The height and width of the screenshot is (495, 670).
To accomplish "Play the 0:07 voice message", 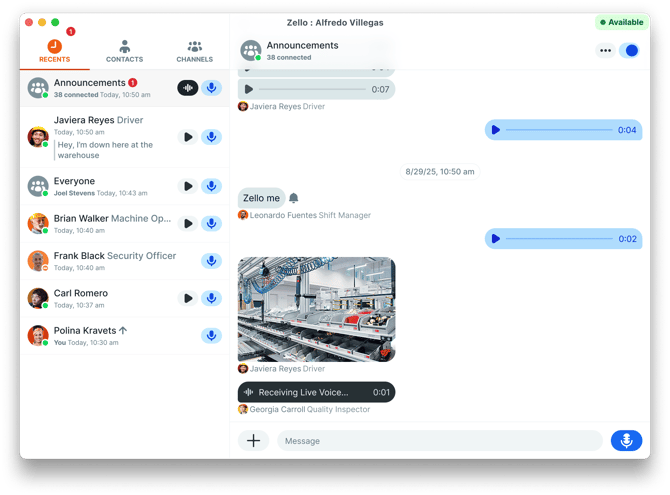I will 249,89.
